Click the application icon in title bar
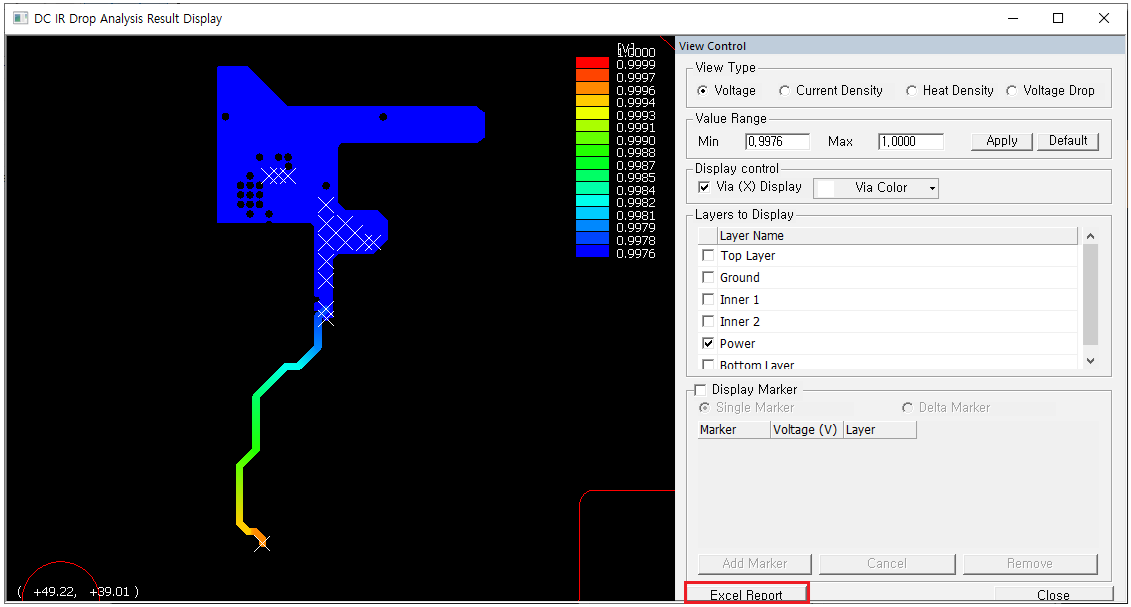The width and height of the screenshot is (1131, 607). coord(20,18)
